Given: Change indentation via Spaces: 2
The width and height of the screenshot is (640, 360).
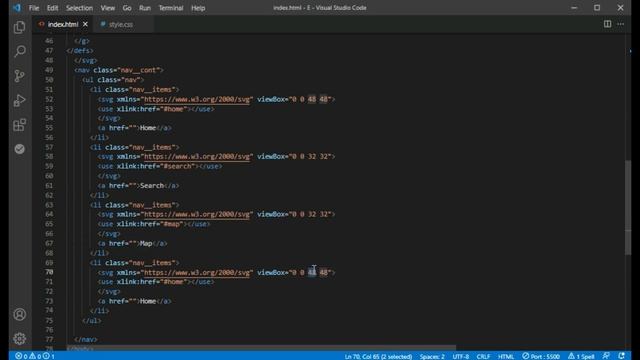Looking at the screenshot, I should (432, 356).
